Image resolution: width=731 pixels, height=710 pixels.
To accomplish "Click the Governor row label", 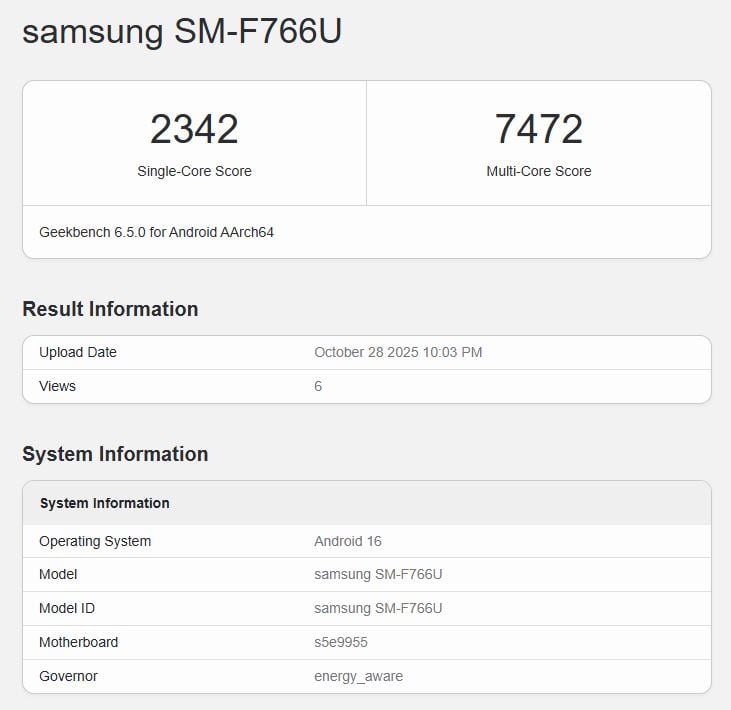I will pos(68,676).
